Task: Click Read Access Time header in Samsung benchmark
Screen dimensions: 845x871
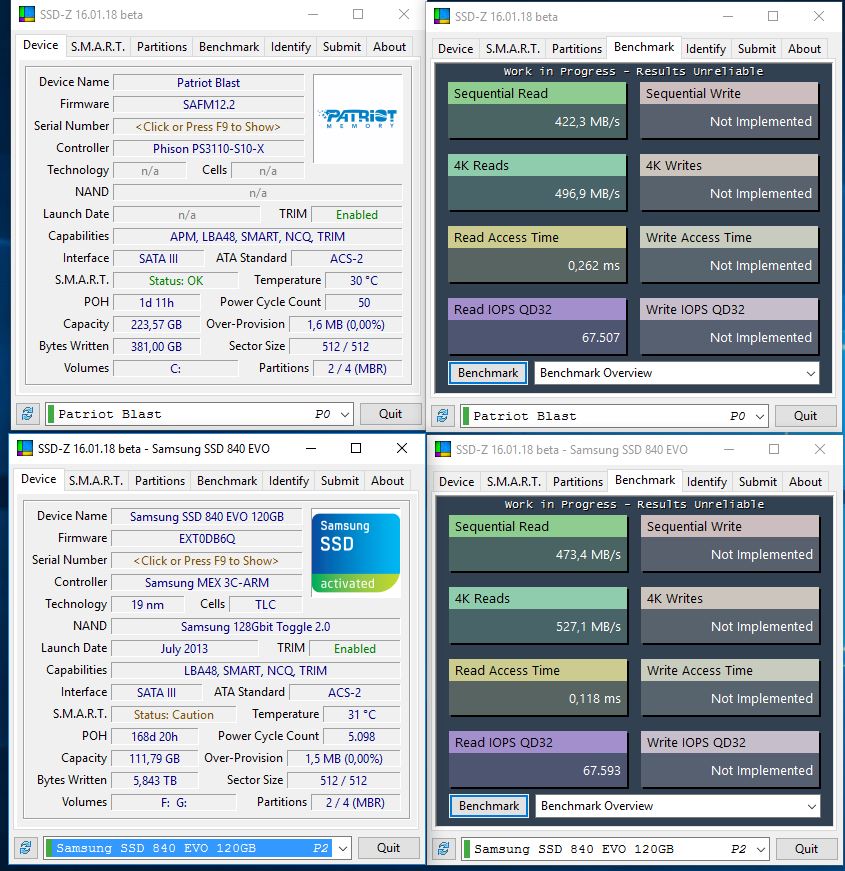Action: (538, 670)
